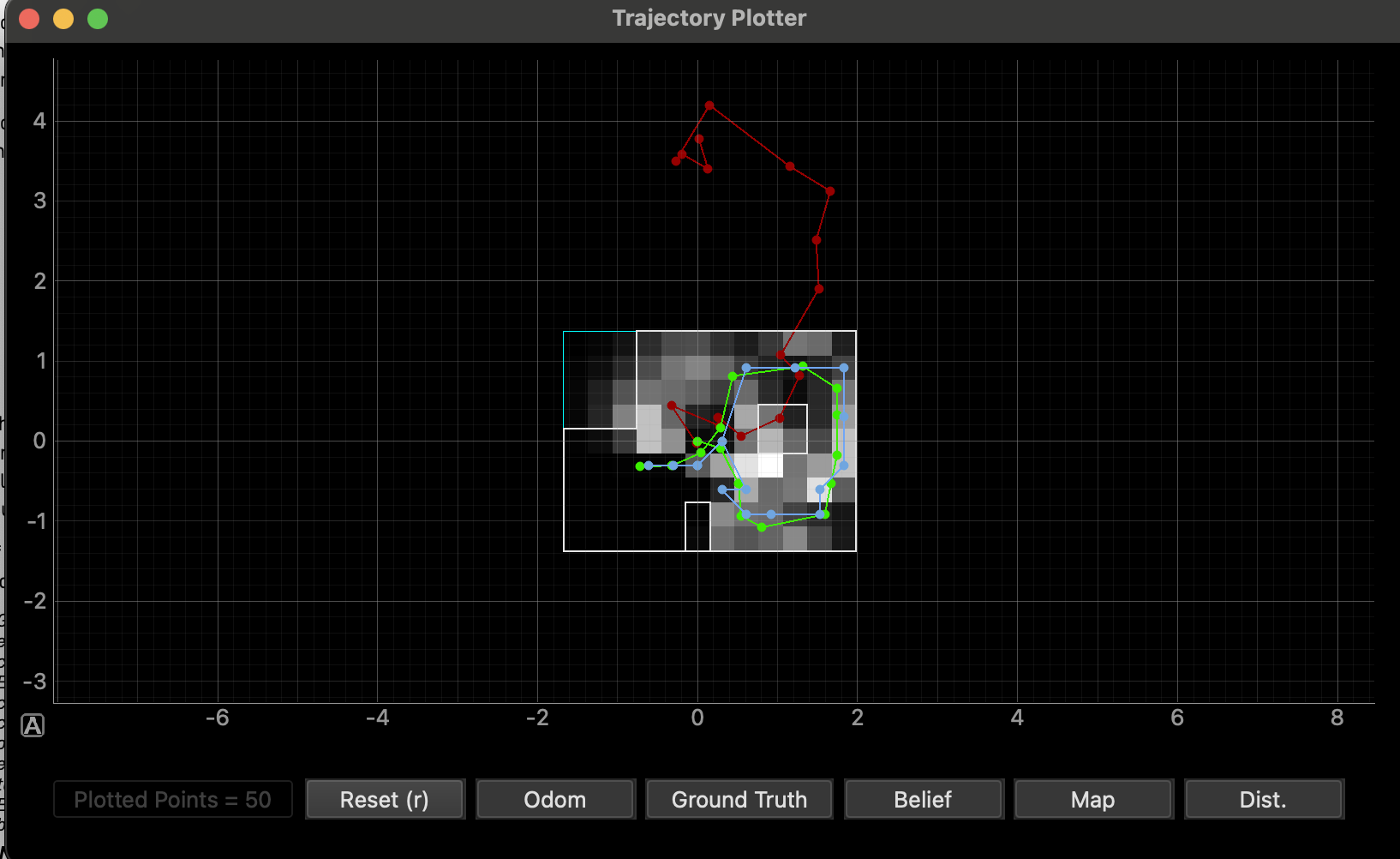The image size is (1400, 859).
Task: Click the Dist. button
Action: coord(1264,799)
